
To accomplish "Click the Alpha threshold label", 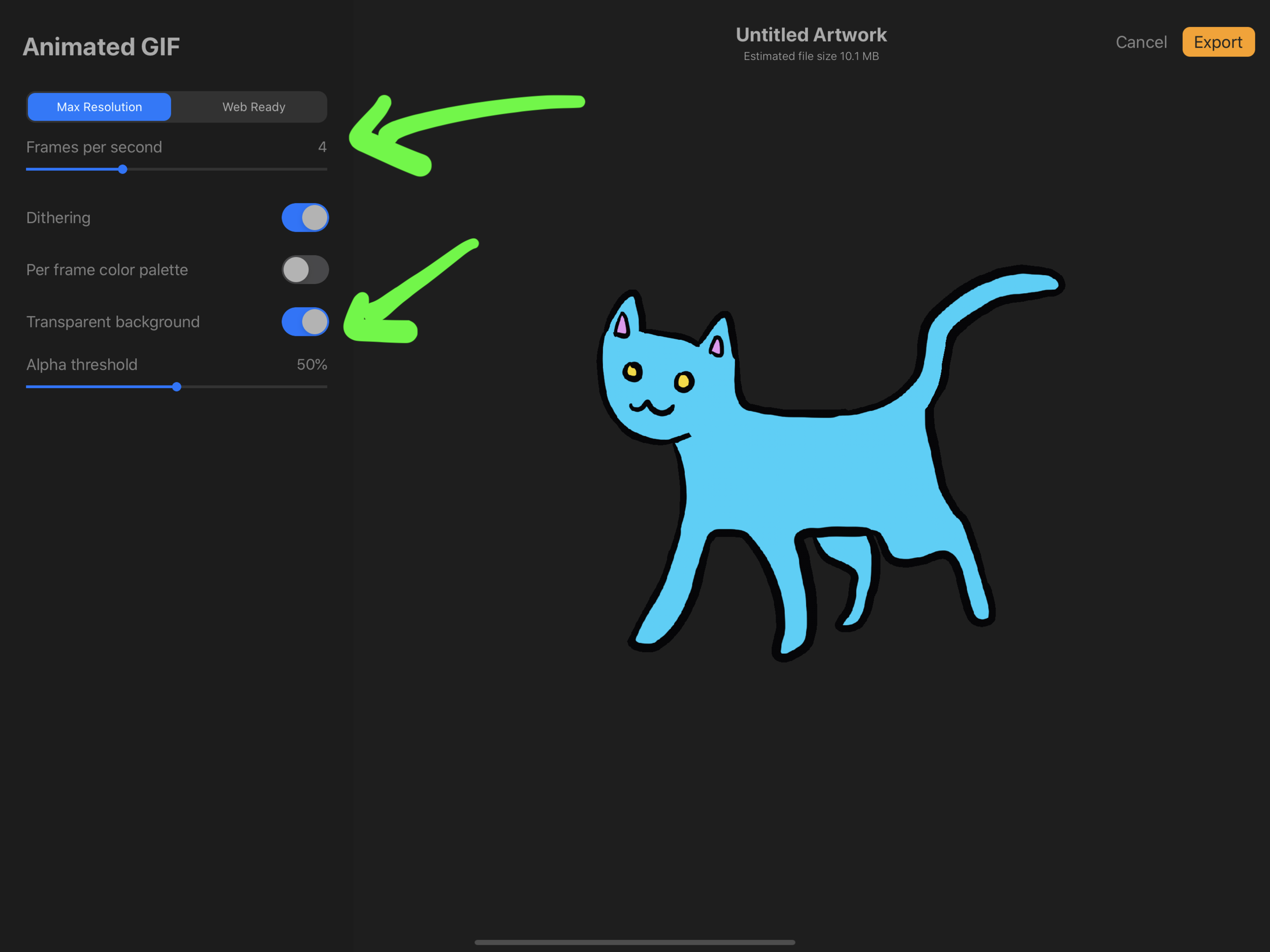I will [81, 365].
